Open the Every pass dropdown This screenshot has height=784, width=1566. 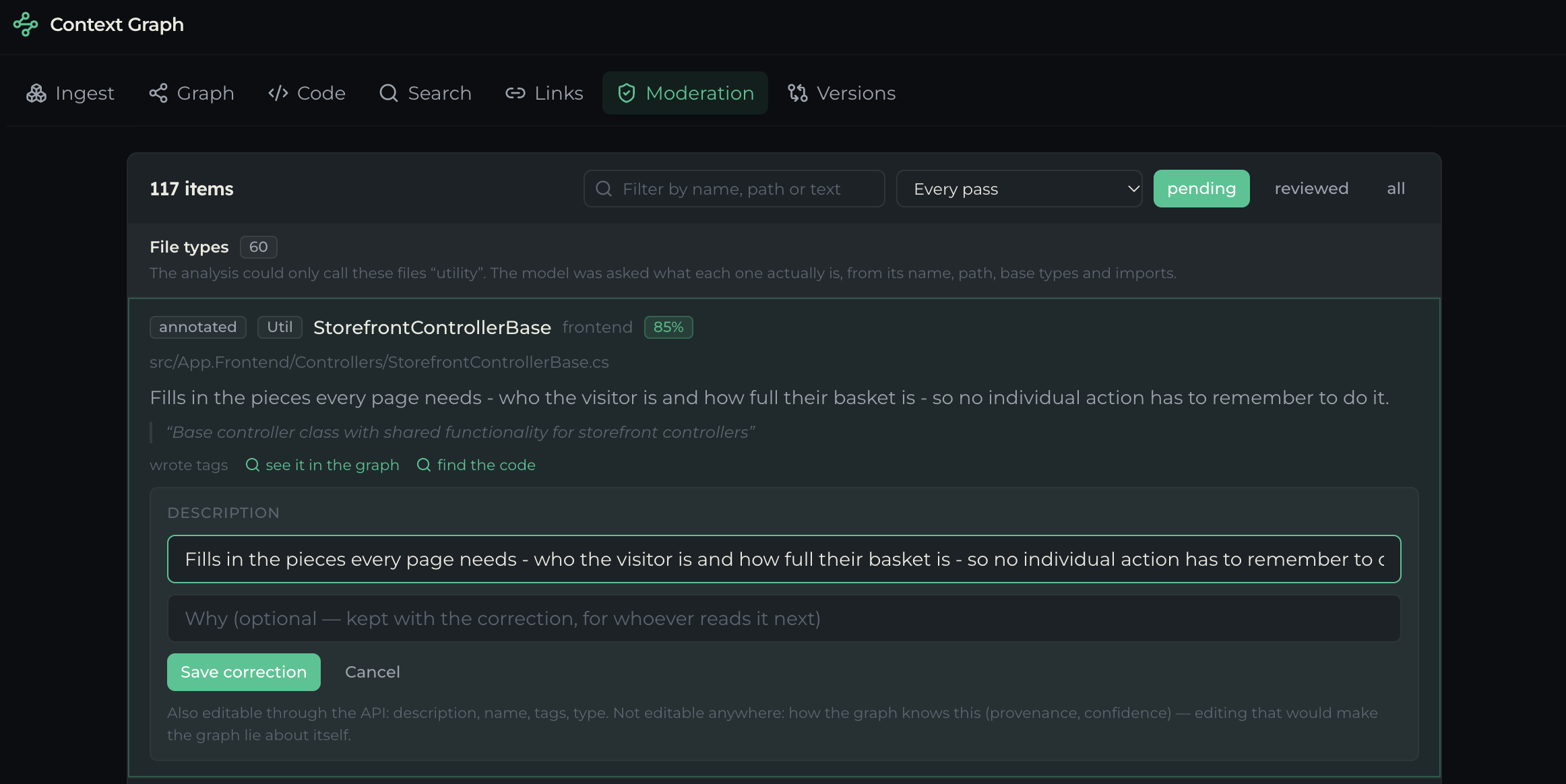click(x=1019, y=189)
